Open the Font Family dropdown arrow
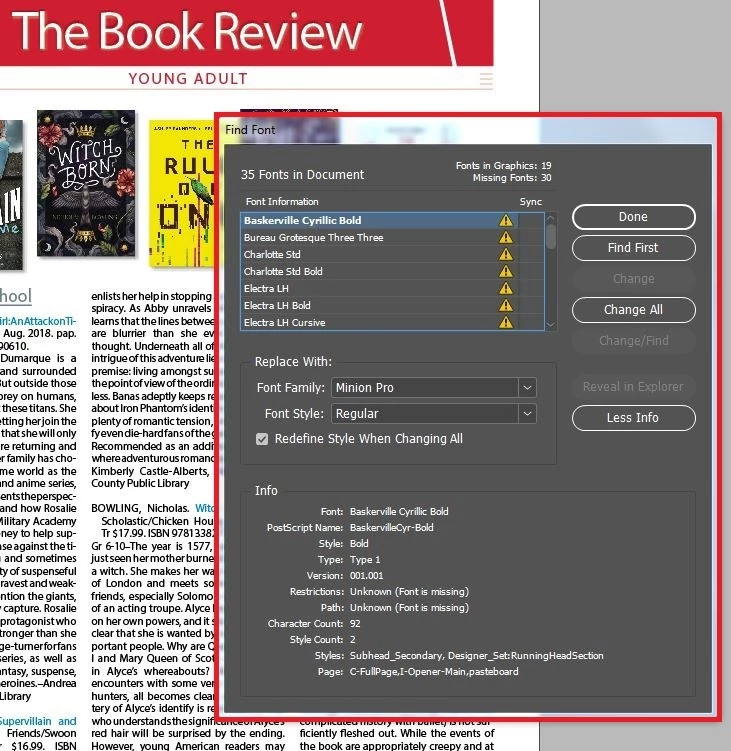This screenshot has width=731, height=751. (x=527, y=387)
